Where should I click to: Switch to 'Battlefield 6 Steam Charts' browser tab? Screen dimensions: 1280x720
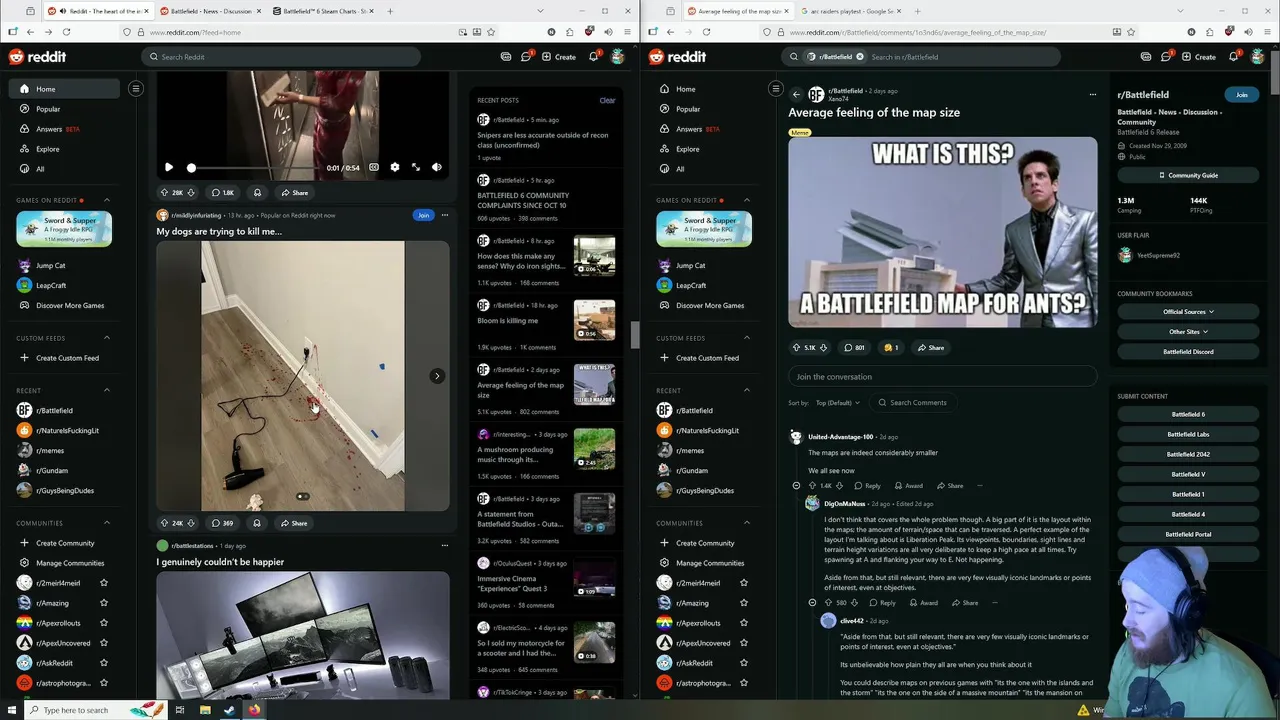pos(322,11)
